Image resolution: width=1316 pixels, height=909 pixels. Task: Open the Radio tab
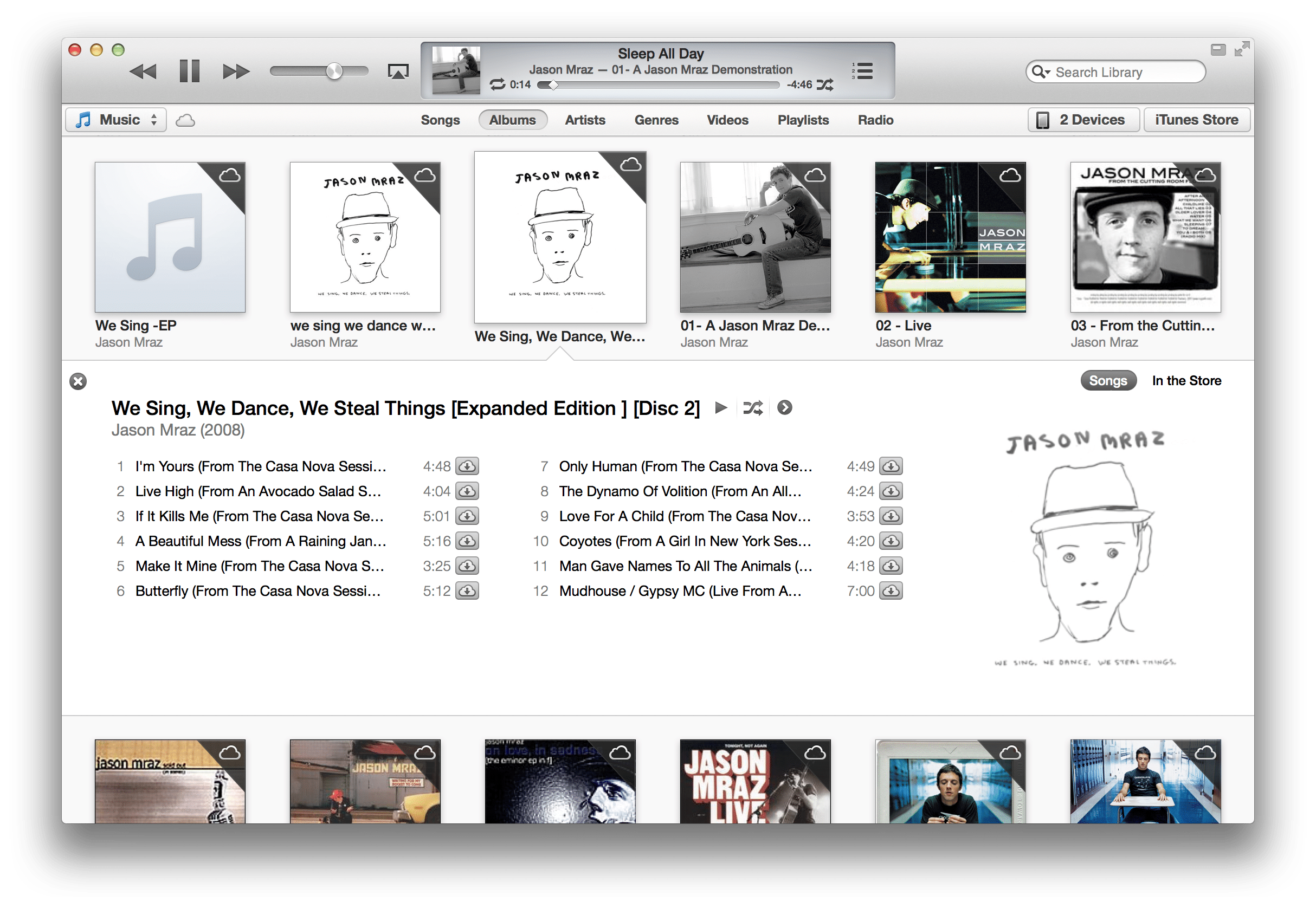tap(875, 120)
